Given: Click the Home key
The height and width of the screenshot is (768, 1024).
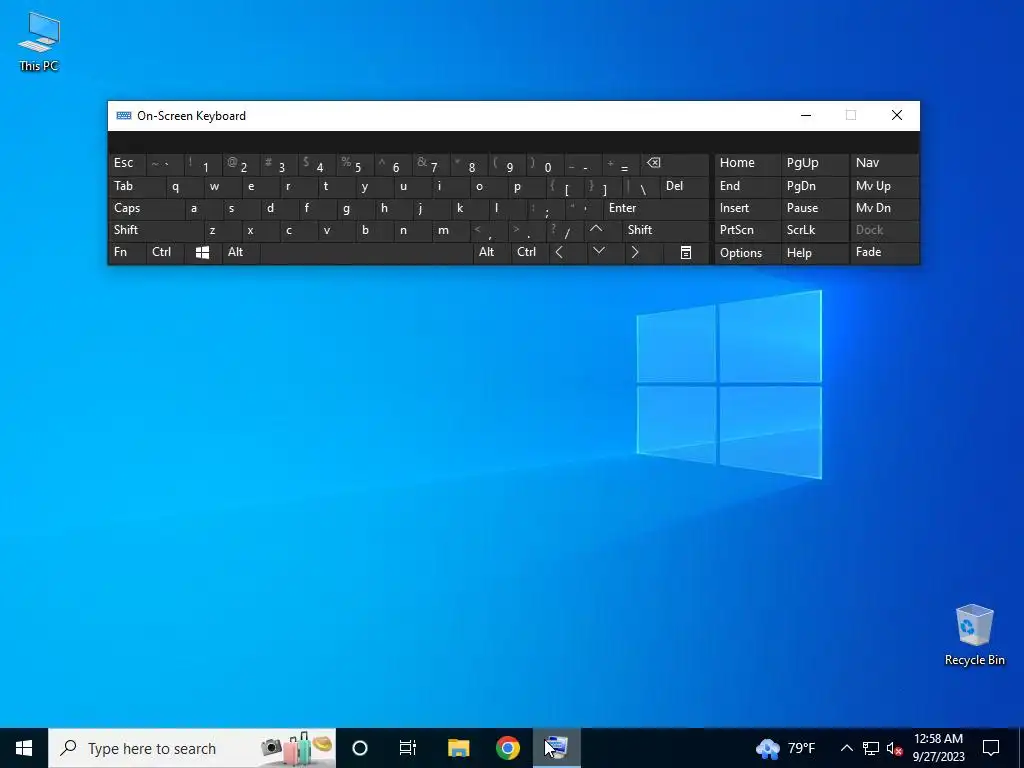Looking at the screenshot, I should click(747, 163).
